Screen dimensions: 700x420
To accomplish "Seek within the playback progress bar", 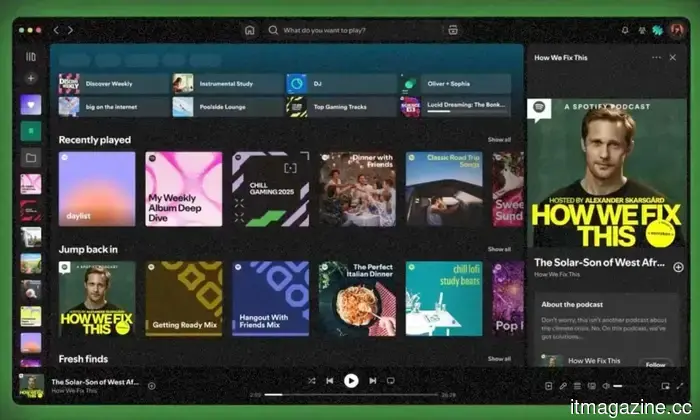I will pyautogui.click(x=351, y=395).
